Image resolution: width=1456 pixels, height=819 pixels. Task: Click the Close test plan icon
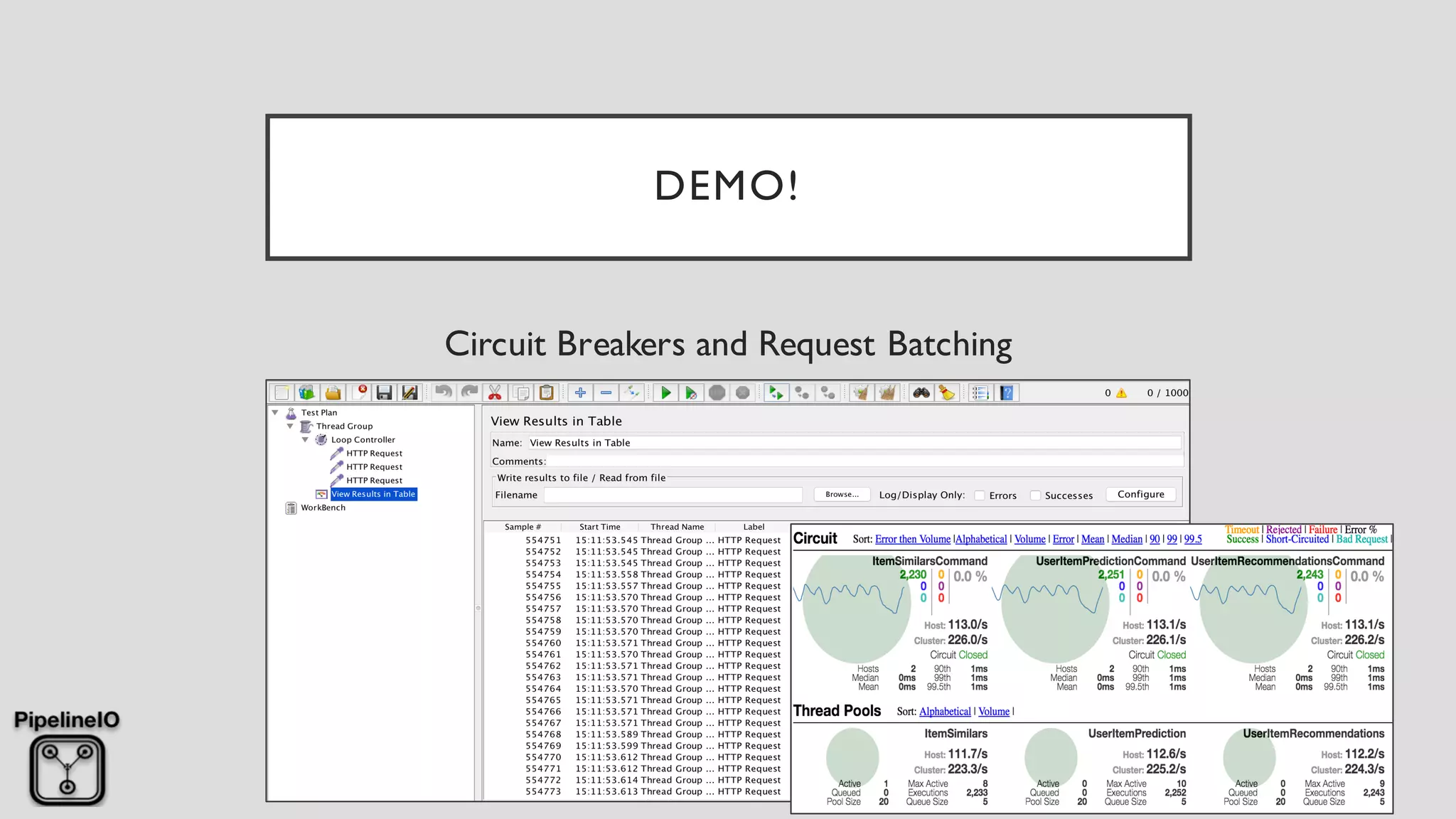pos(359,392)
